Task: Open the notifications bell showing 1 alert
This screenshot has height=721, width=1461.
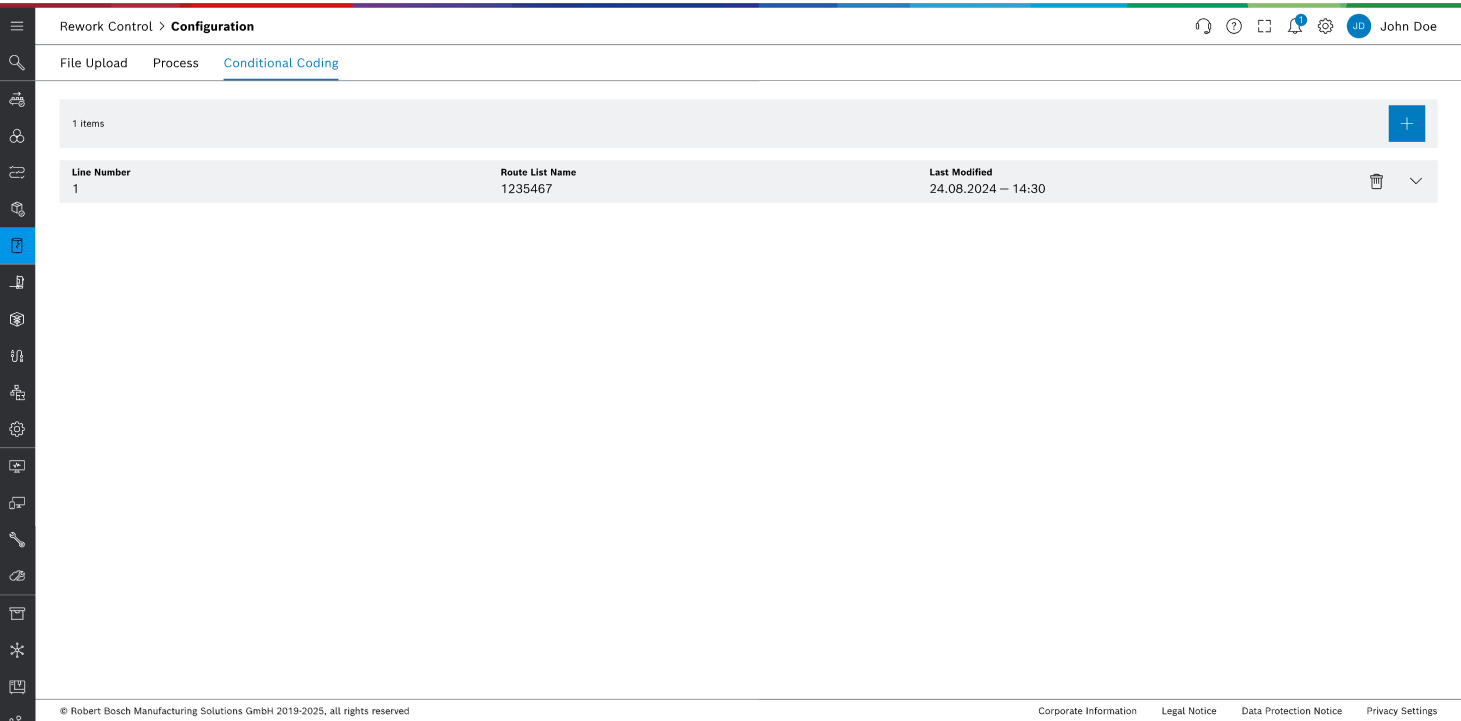Action: click(1294, 26)
